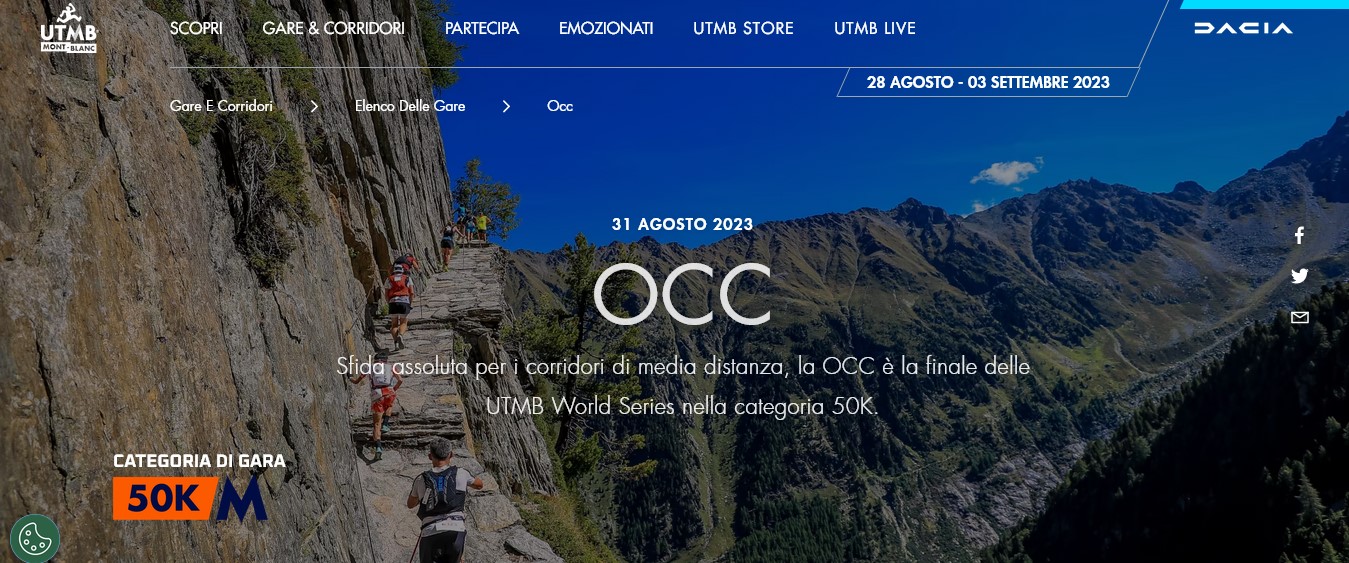1349x563 pixels.
Task: Click the OCC race title
Action: tap(682, 294)
